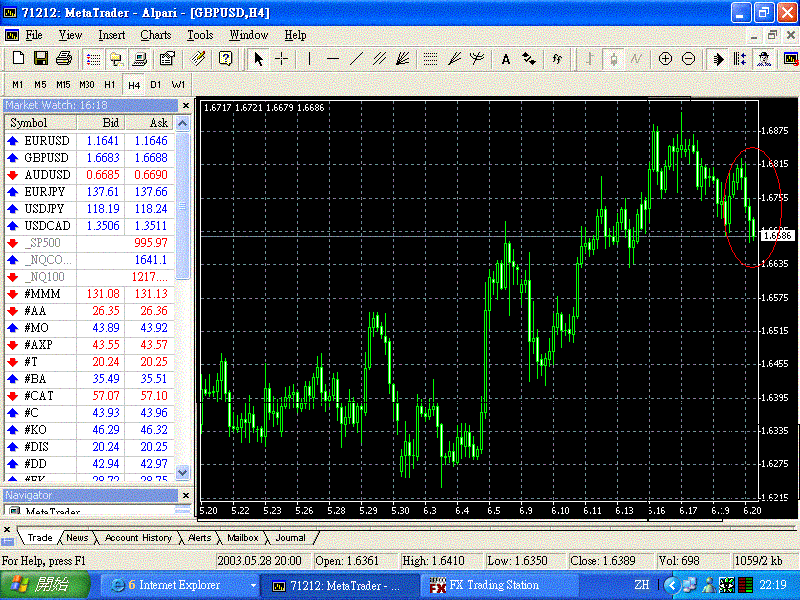Toggle the Market Watch window button
This screenshot has width=800, height=600.
[x=93, y=59]
